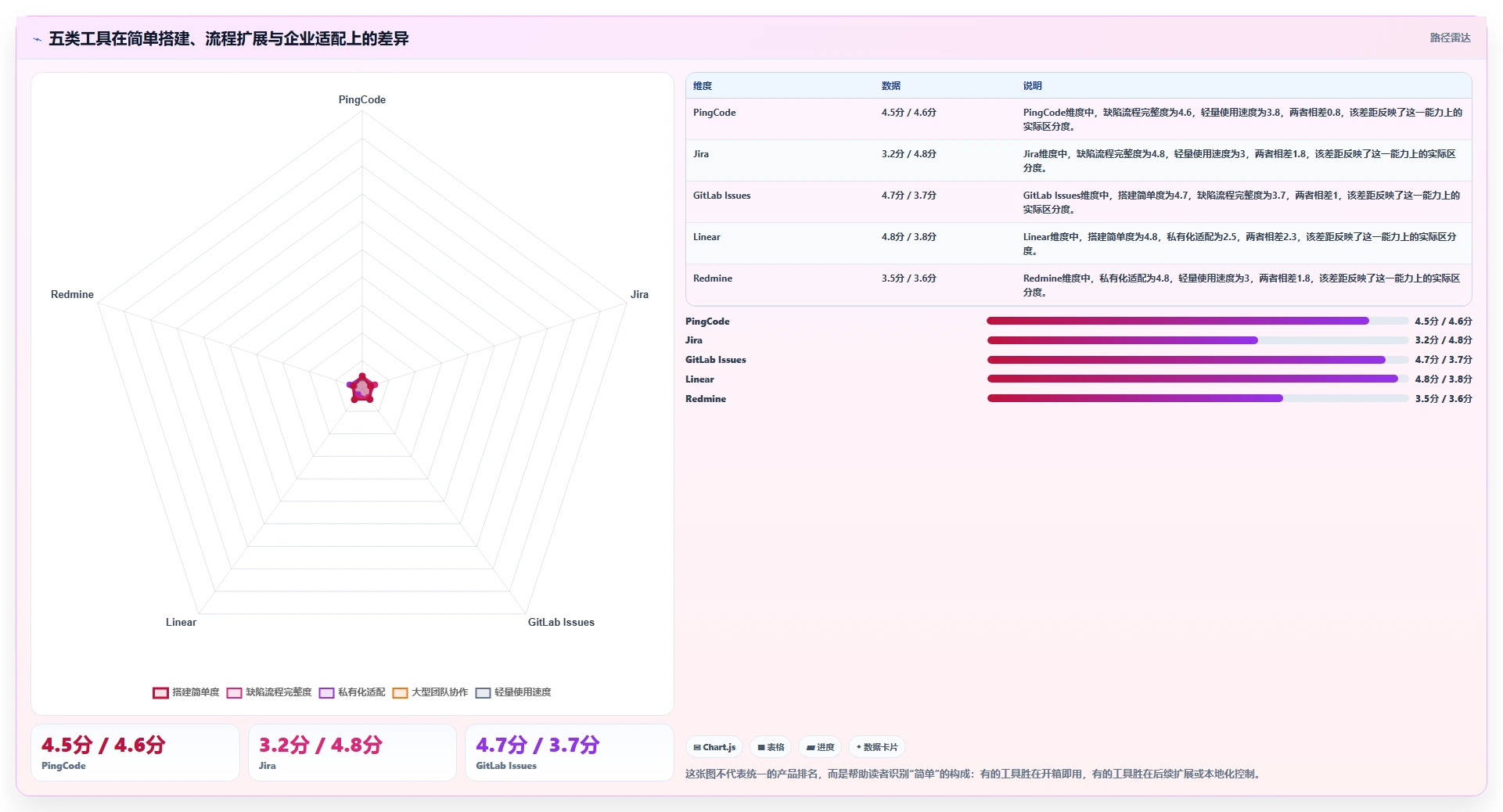Toggle the 大型团队协作 legend item

click(x=430, y=692)
